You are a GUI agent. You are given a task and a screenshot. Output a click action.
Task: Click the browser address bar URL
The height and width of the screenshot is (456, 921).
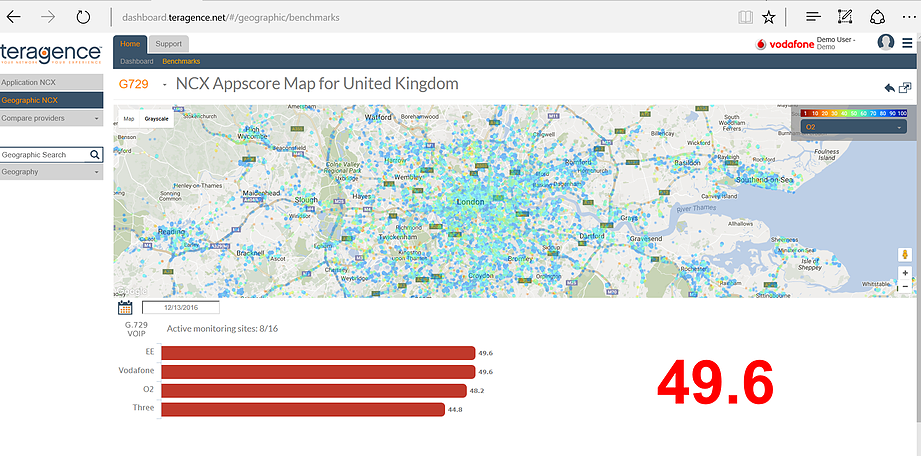click(230, 18)
